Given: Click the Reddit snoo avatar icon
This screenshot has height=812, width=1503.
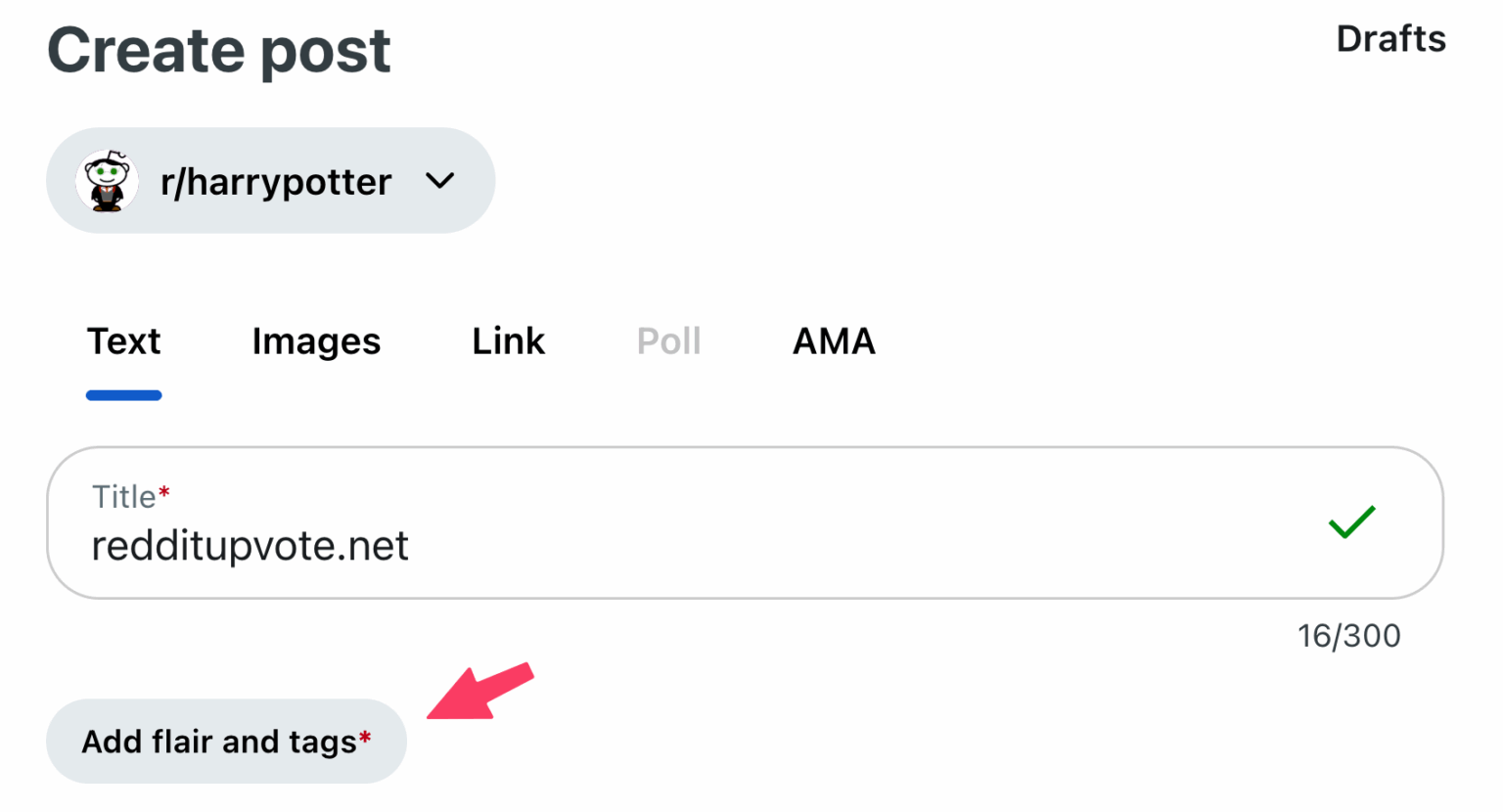Looking at the screenshot, I should point(107,180).
